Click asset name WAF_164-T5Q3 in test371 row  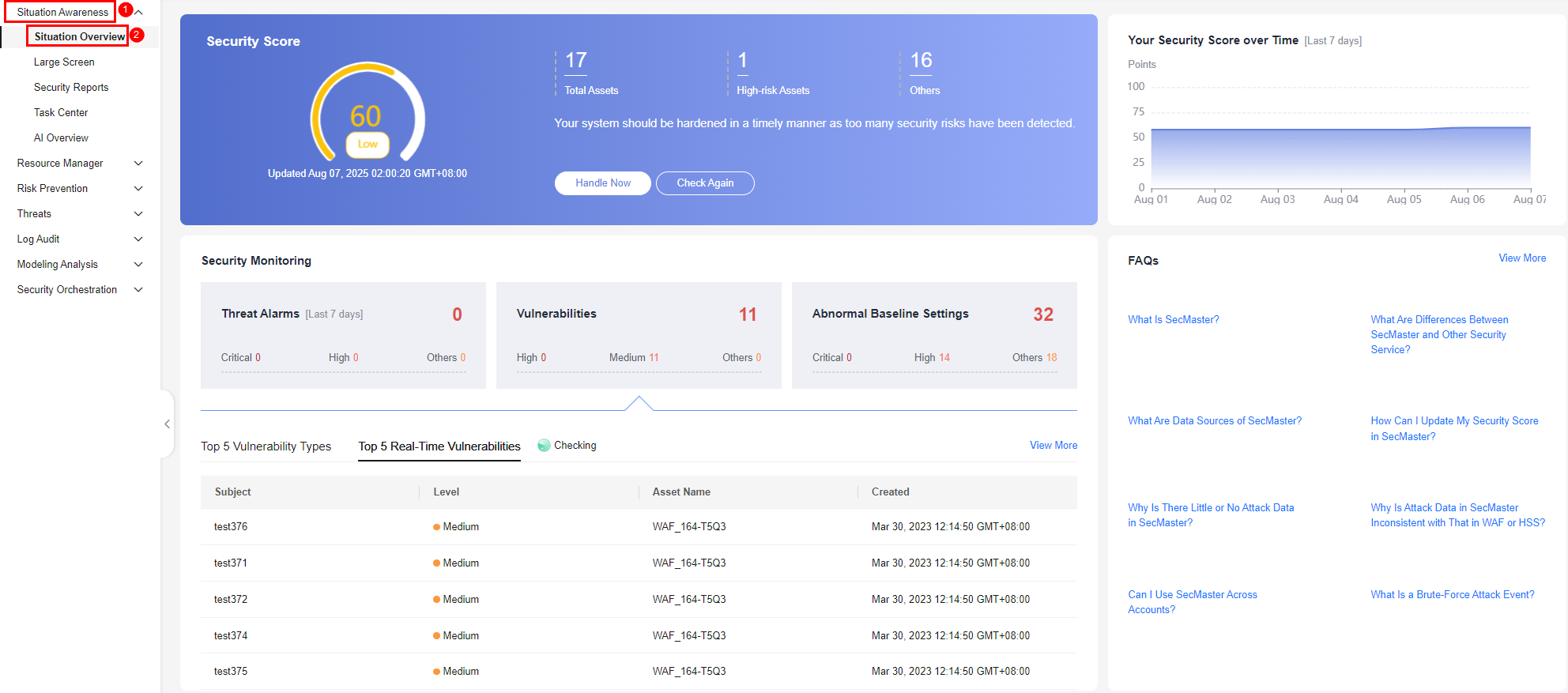(689, 563)
